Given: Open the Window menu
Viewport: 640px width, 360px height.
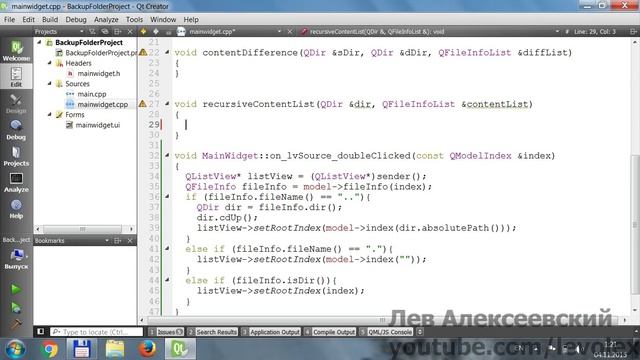Looking at the screenshot, I should (163, 19).
